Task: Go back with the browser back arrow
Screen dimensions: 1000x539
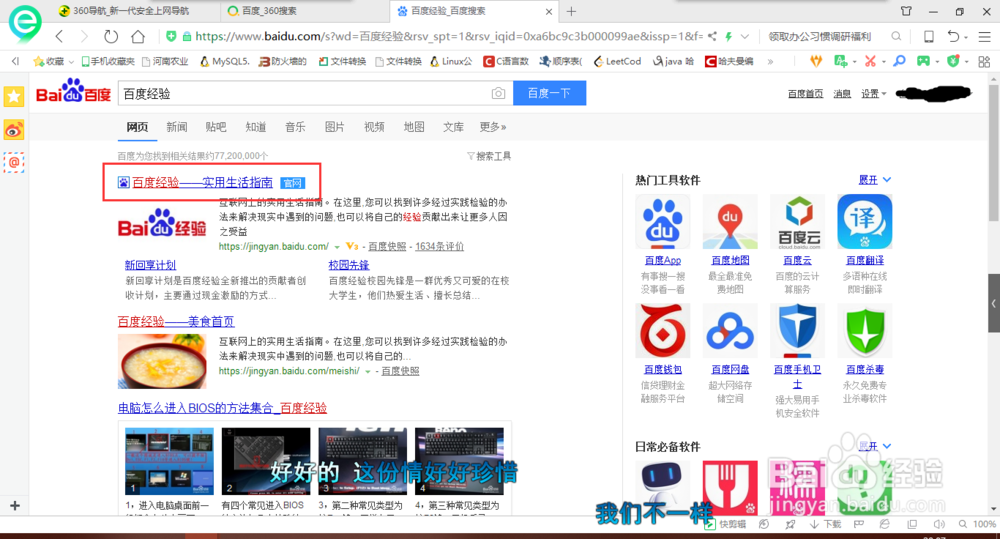Action: tap(59, 36)
